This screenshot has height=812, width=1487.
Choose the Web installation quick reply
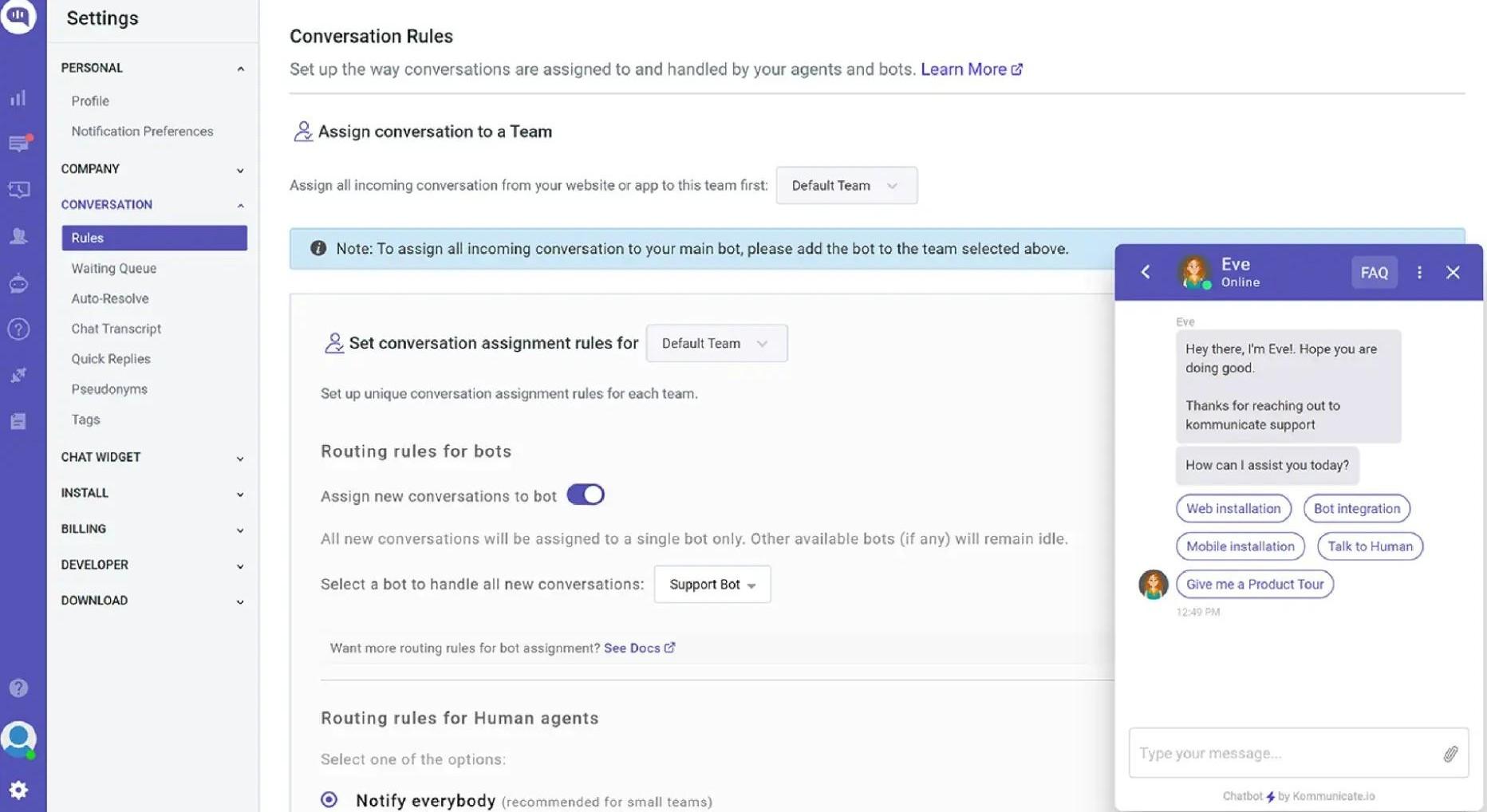[1233, 508]
